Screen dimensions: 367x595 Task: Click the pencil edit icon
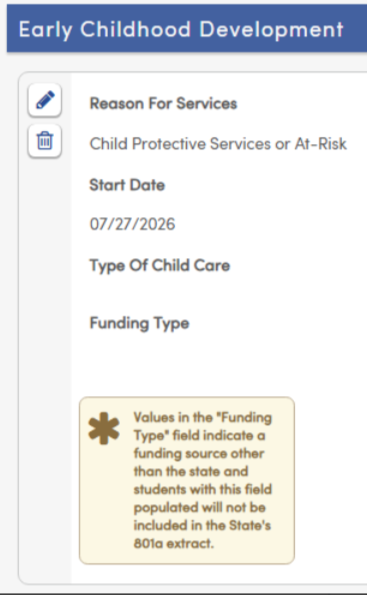pos(45,100)
